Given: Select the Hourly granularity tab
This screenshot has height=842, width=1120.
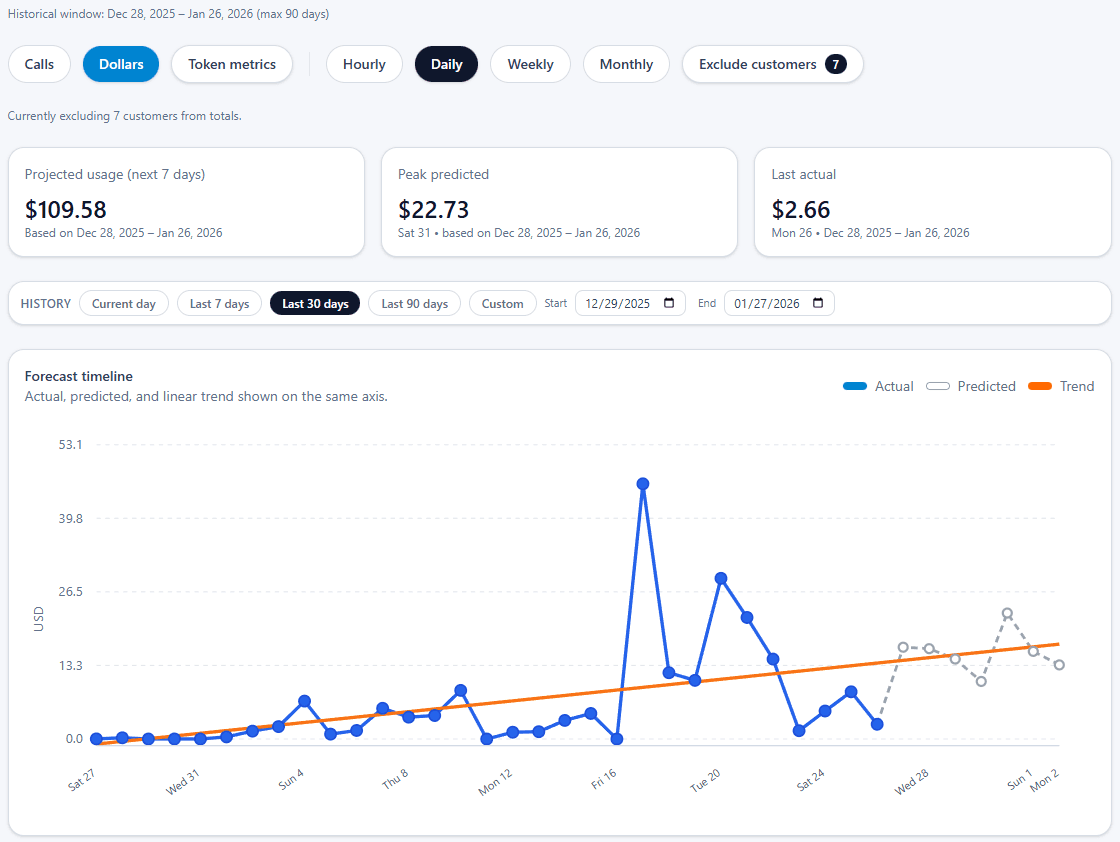Looking at the screenshot, I should (364, 63).
